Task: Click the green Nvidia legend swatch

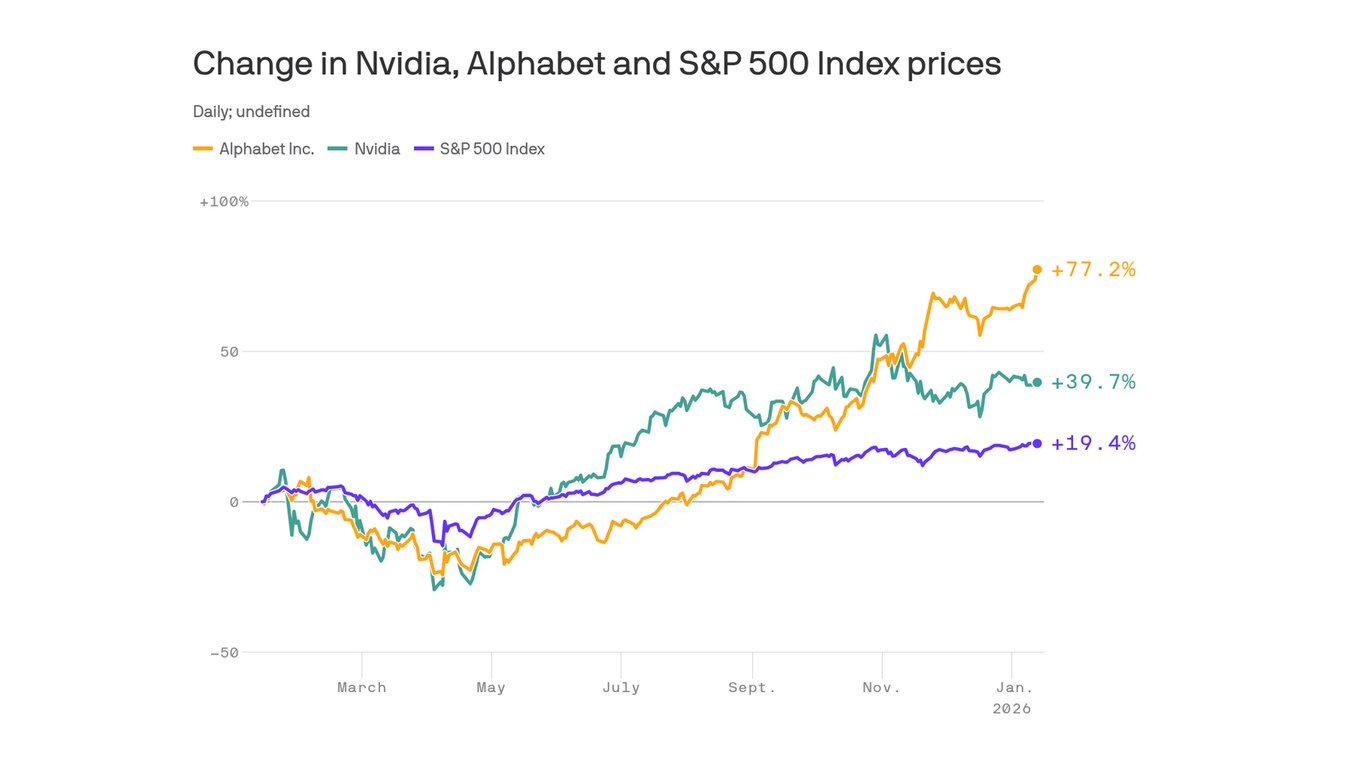Action: tap(337, 149)
